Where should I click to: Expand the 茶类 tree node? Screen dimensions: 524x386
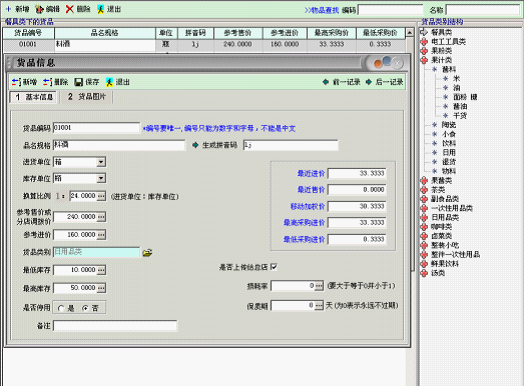424,190
